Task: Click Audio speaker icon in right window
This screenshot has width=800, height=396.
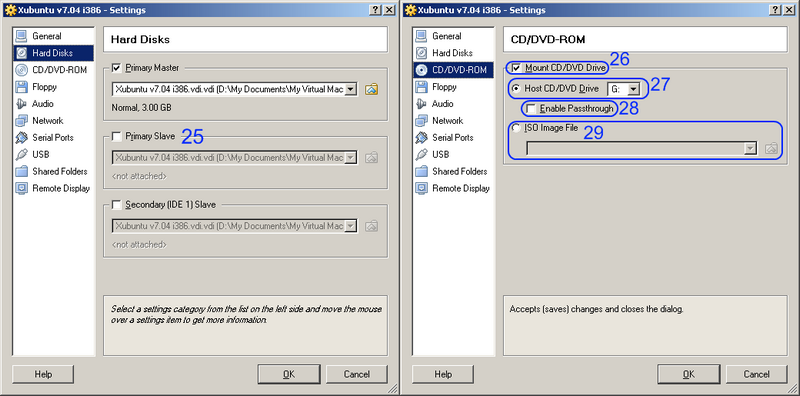Action: click(x=421, y=104)
